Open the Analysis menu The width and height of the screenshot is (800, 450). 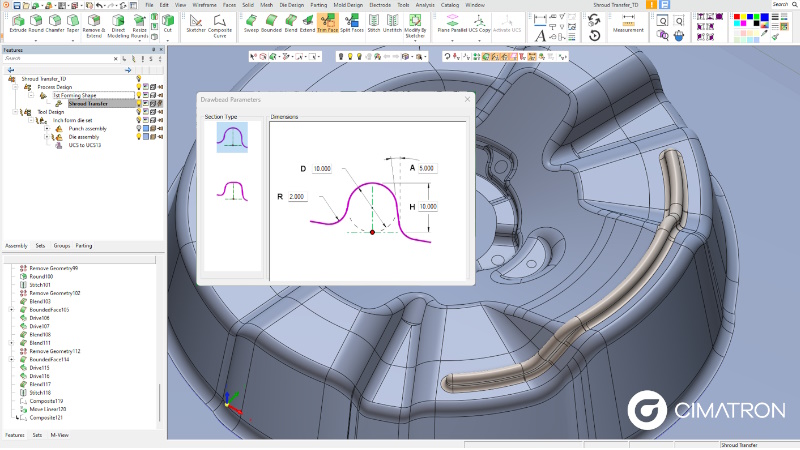coord(424,5)
